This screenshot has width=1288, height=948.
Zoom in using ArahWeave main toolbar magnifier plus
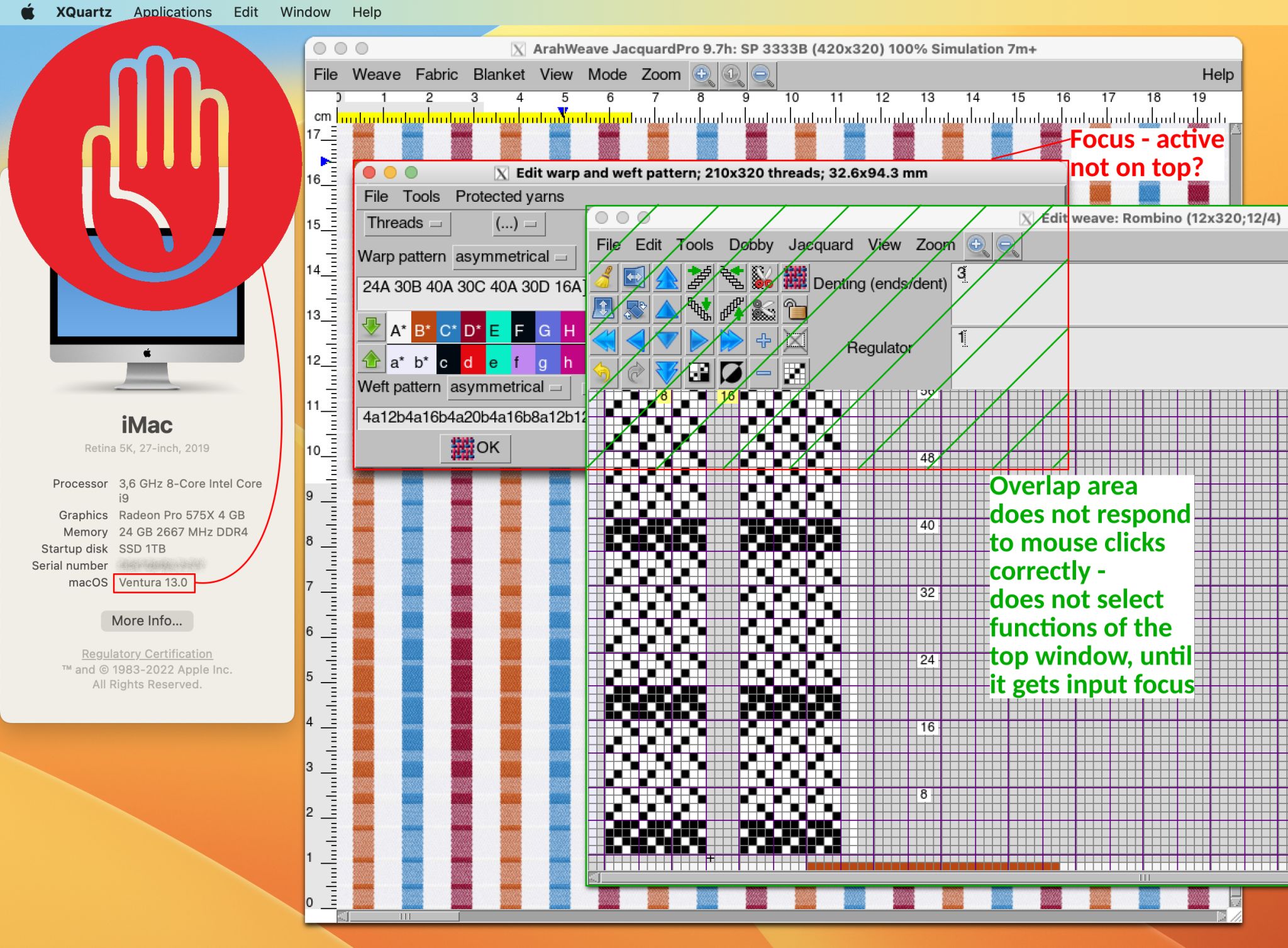point(703,75)
